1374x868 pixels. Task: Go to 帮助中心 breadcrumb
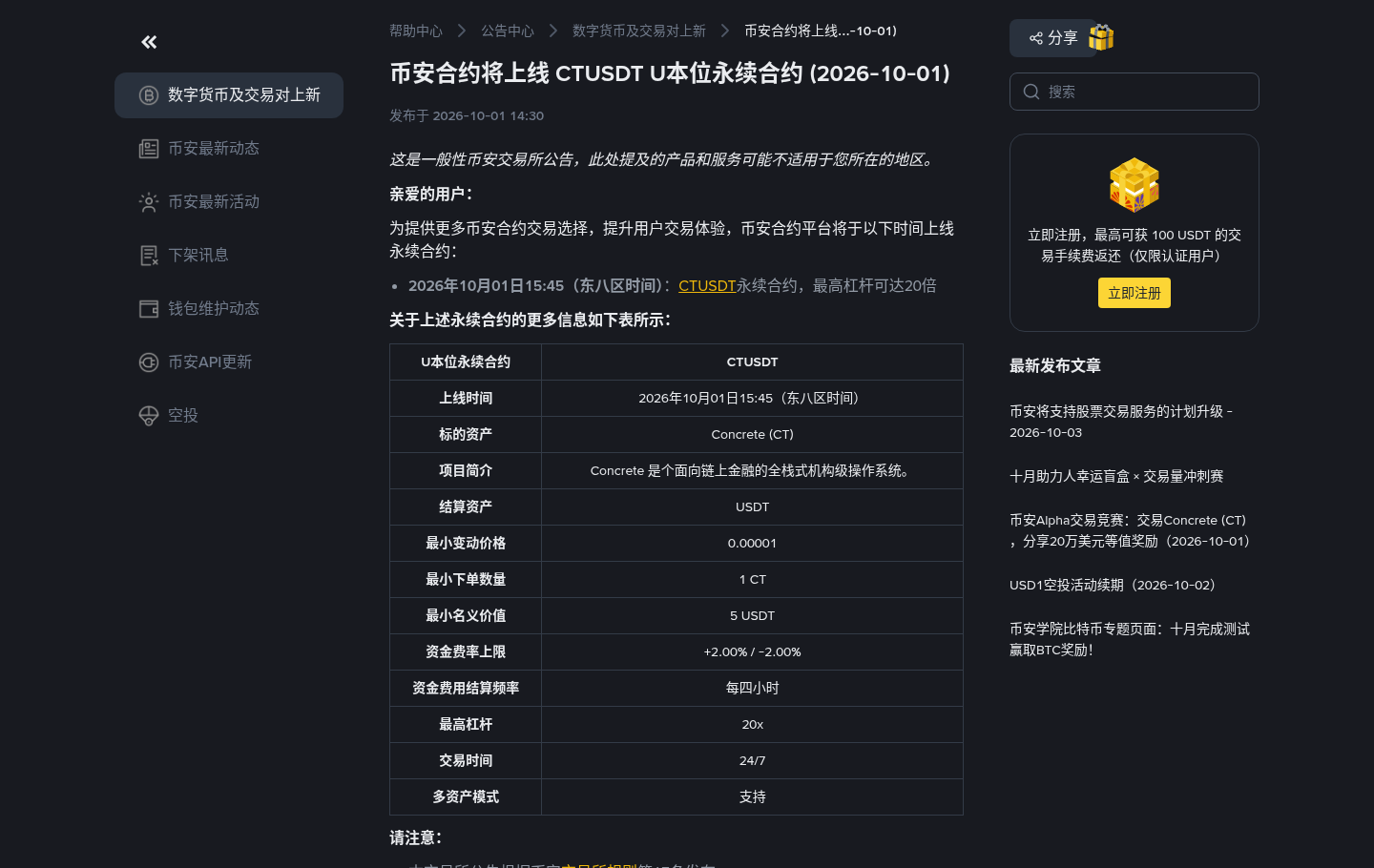(x=416, y=31)
